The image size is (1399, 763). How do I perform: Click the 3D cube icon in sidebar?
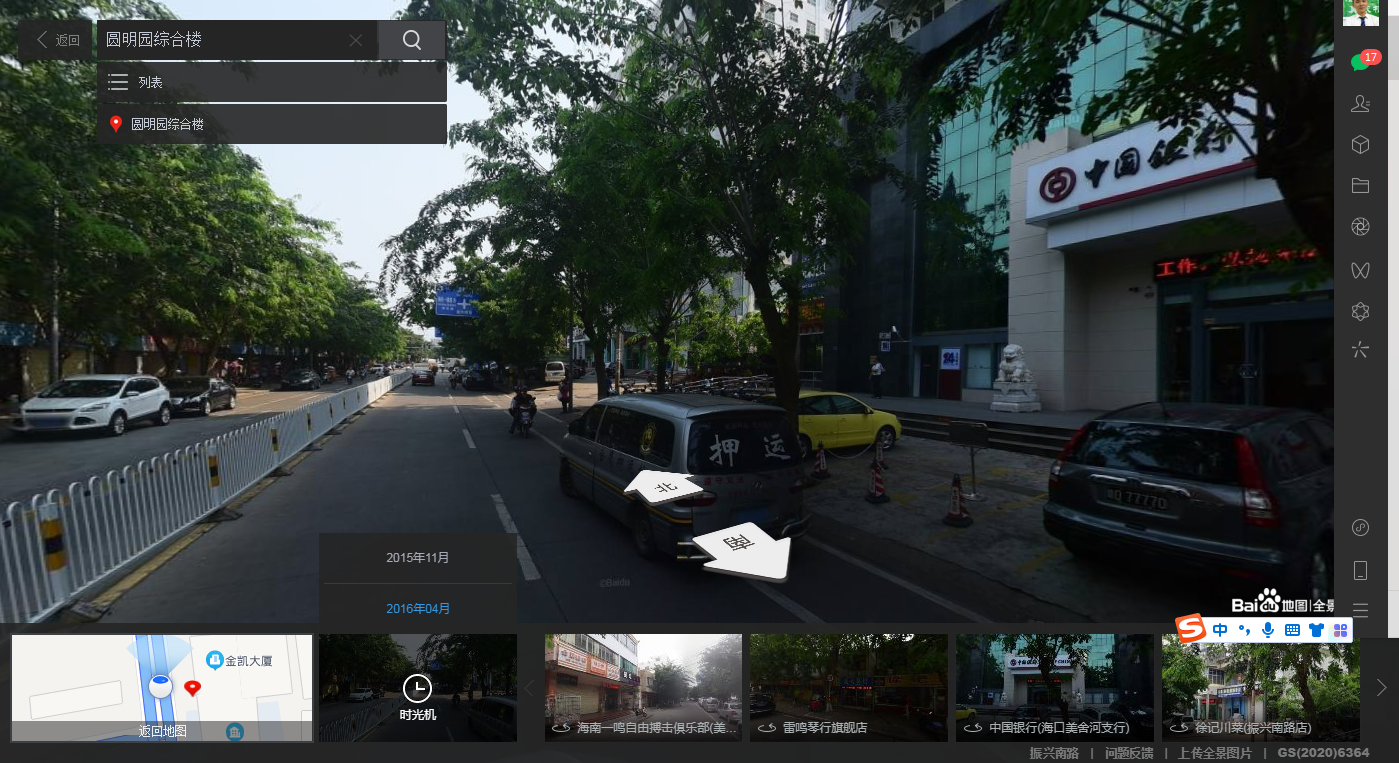(1360, 145)
